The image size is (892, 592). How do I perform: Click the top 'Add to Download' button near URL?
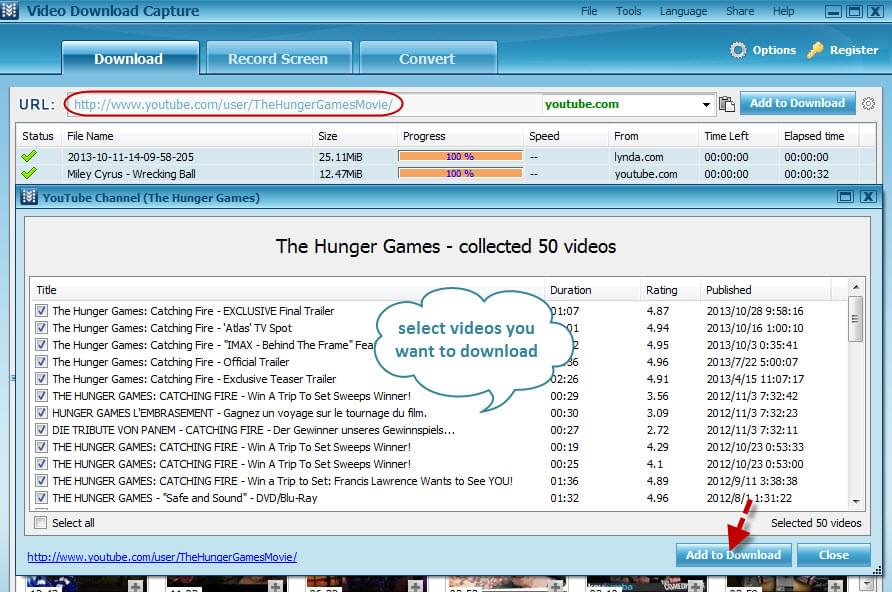pos(798,104)
